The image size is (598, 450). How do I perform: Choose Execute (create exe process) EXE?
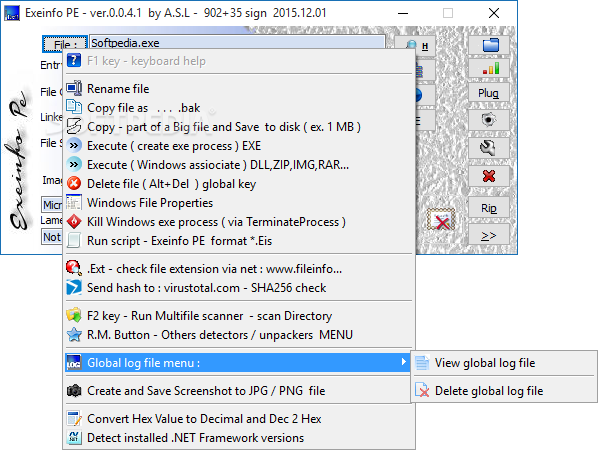point(239,146)
